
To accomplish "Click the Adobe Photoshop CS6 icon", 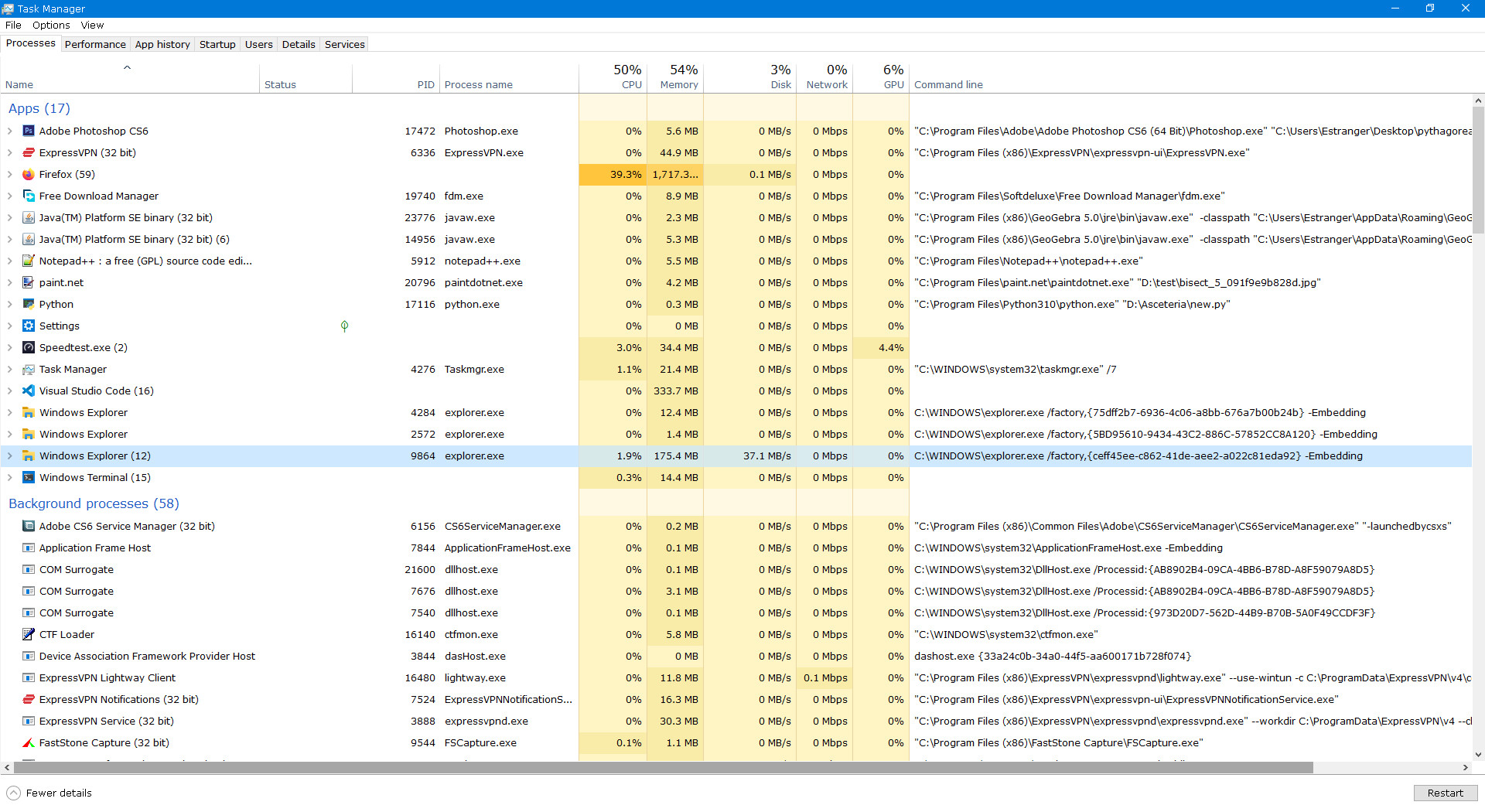I will click(x=29, y=131).
